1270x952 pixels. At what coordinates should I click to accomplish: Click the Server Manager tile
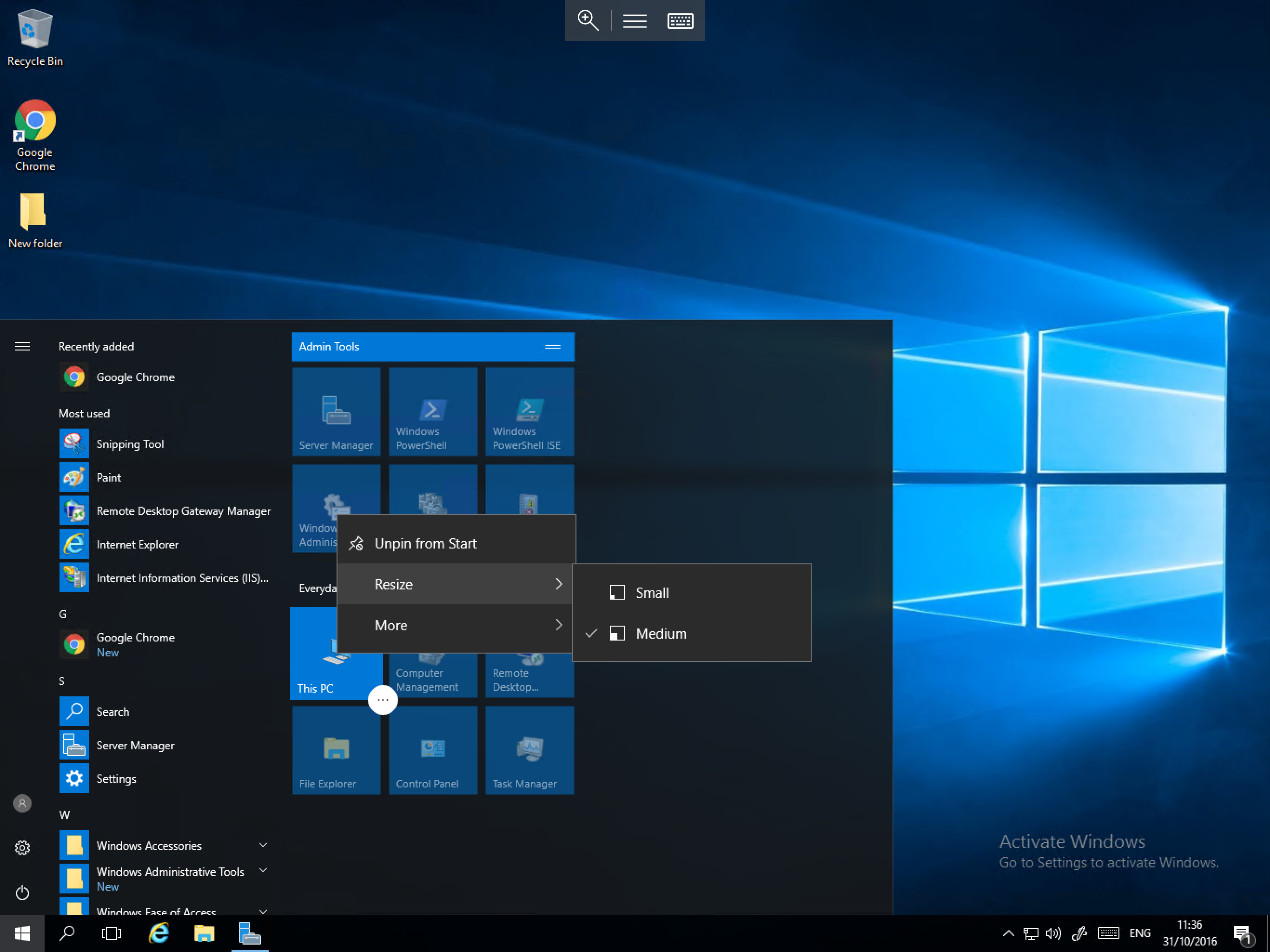[336, 412]
